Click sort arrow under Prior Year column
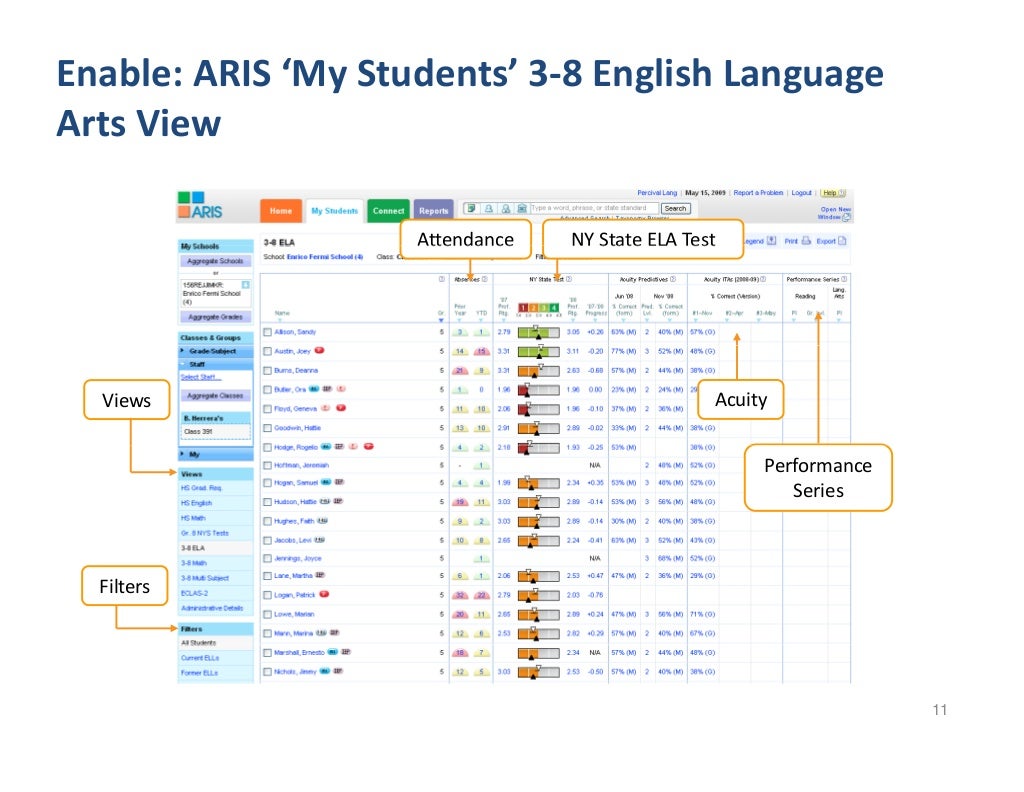The height and width of the screenshot is (792, 1024). click(x=460, y=321)
